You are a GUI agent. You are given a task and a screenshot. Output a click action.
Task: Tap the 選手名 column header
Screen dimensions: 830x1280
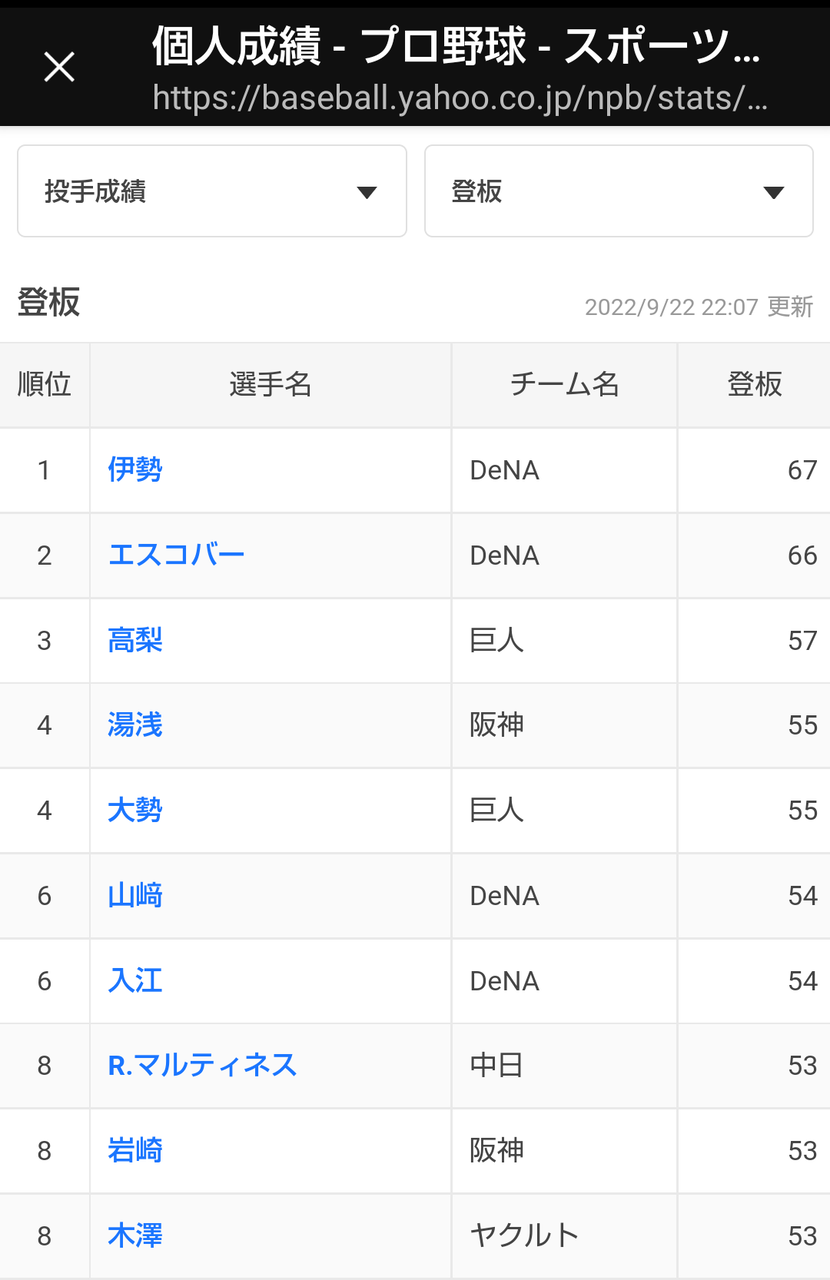(271, 385)
